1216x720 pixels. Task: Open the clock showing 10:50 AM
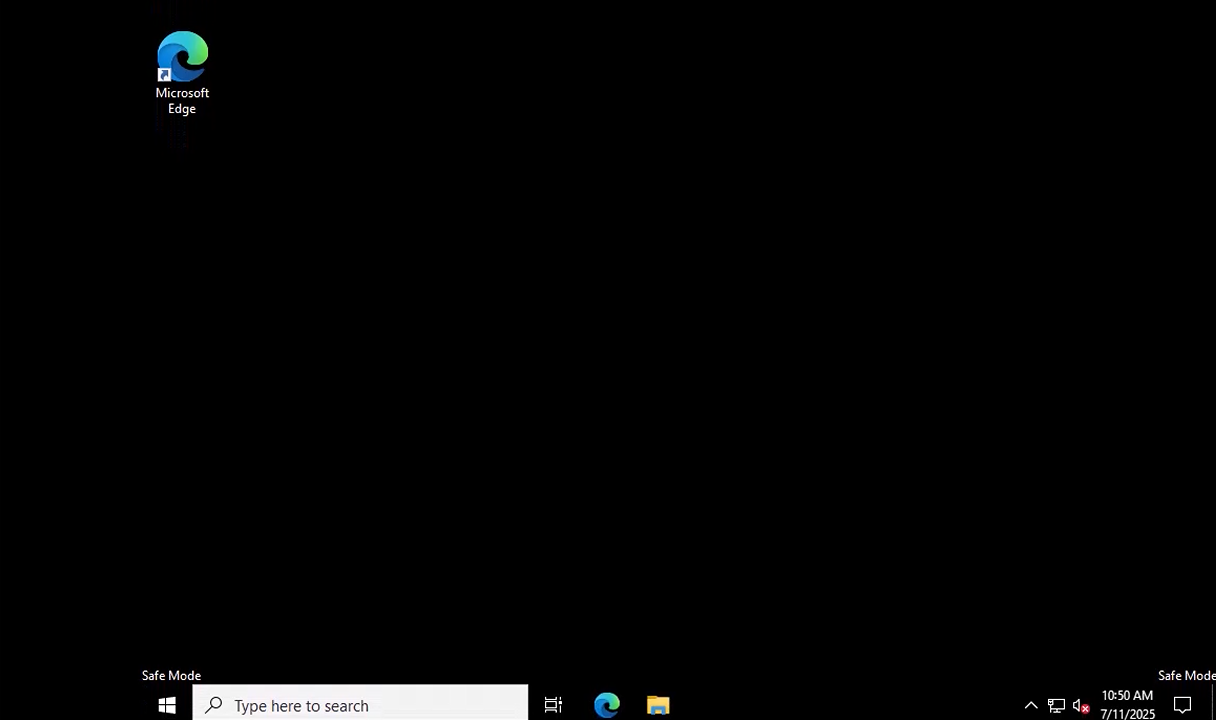[x=1127, y=705]
